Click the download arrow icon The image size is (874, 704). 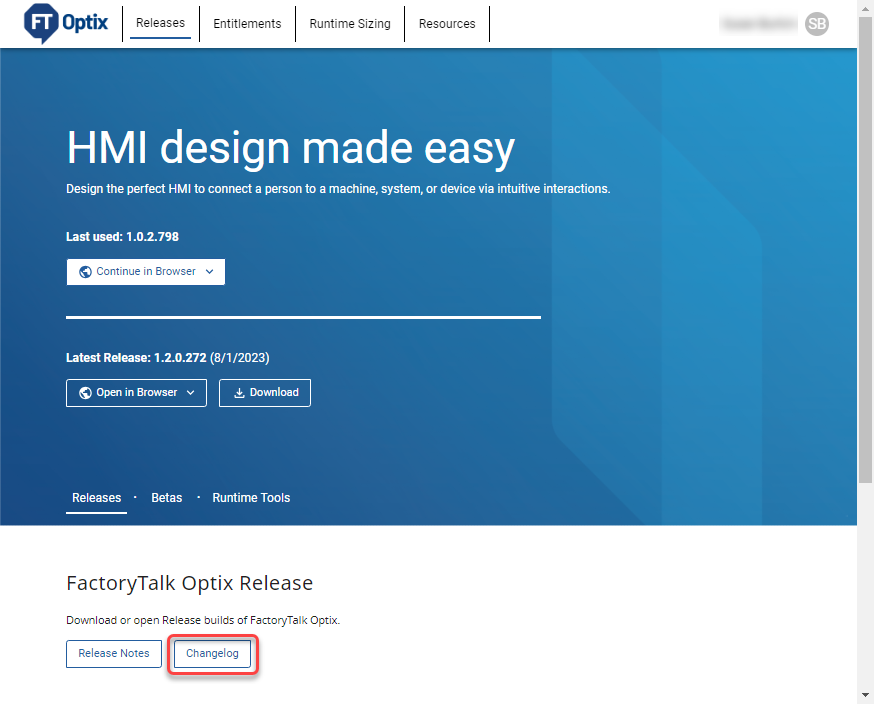click(239, 393)
